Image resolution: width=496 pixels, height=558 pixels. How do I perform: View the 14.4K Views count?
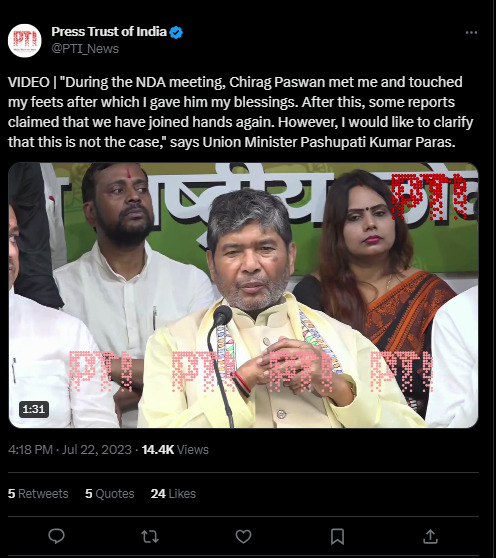click(x=175, y=449)
